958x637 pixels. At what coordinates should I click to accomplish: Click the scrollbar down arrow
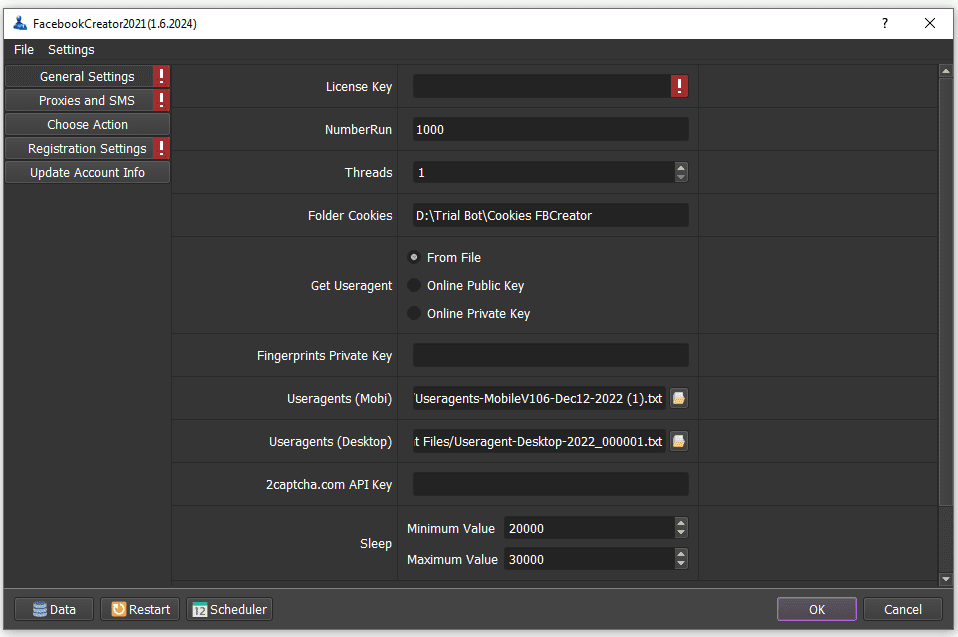coord(946,579)
